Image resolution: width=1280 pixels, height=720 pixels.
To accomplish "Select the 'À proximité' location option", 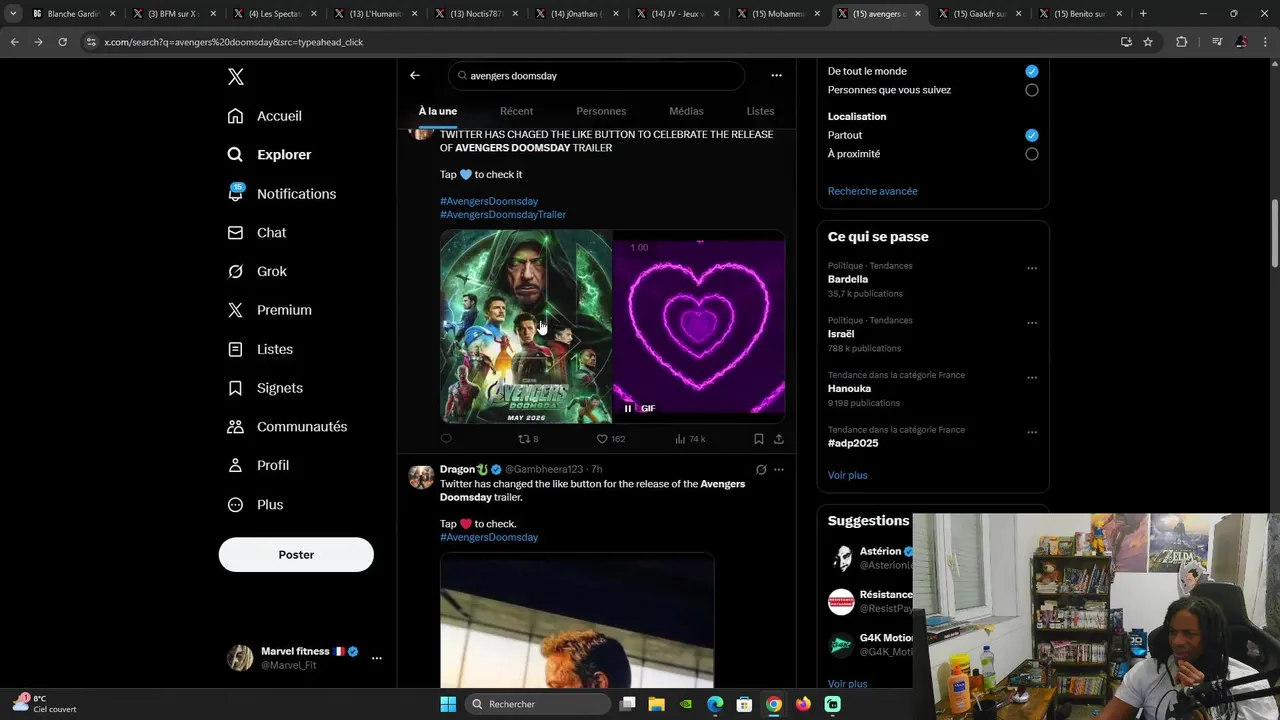I will 1031,154.
